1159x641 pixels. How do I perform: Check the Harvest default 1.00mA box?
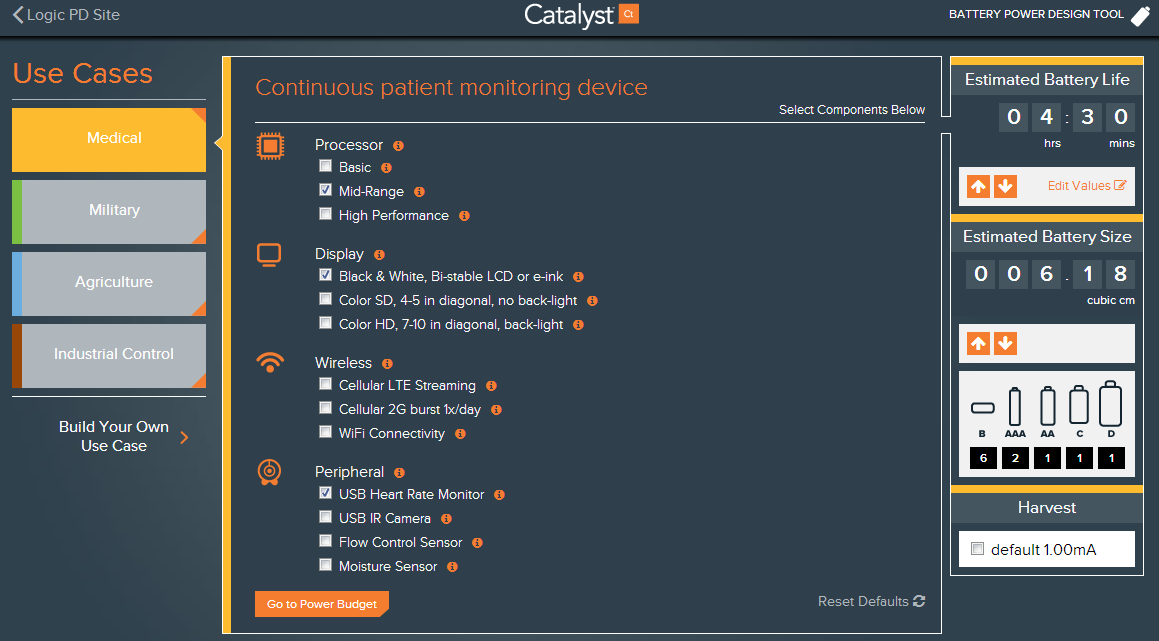point(977,549)
